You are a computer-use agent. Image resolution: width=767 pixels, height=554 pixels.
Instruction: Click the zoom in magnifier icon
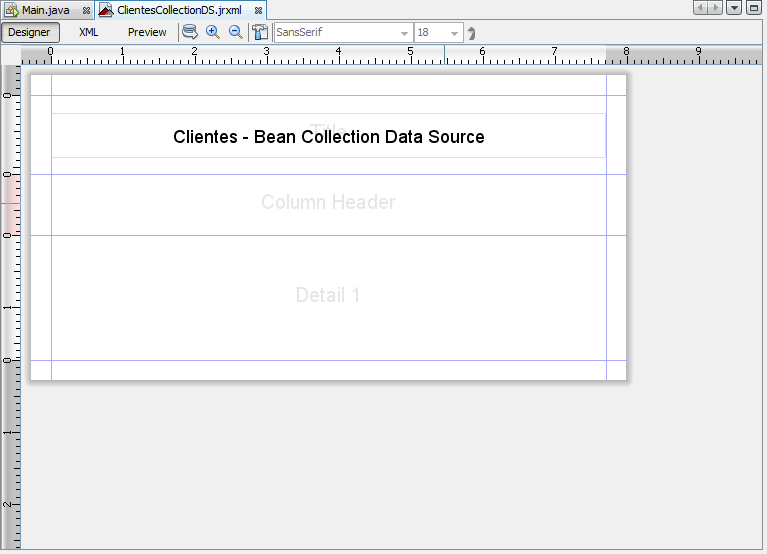[213, 32]
